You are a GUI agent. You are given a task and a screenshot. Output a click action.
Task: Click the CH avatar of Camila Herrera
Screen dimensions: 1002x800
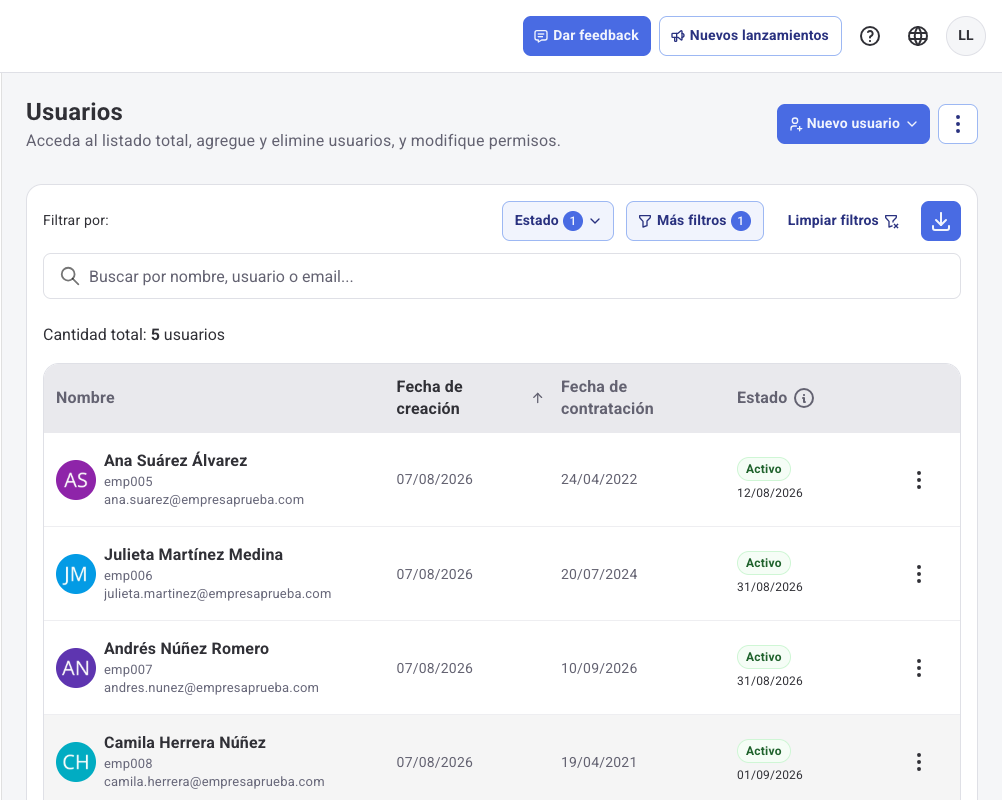tap(76, 762)
